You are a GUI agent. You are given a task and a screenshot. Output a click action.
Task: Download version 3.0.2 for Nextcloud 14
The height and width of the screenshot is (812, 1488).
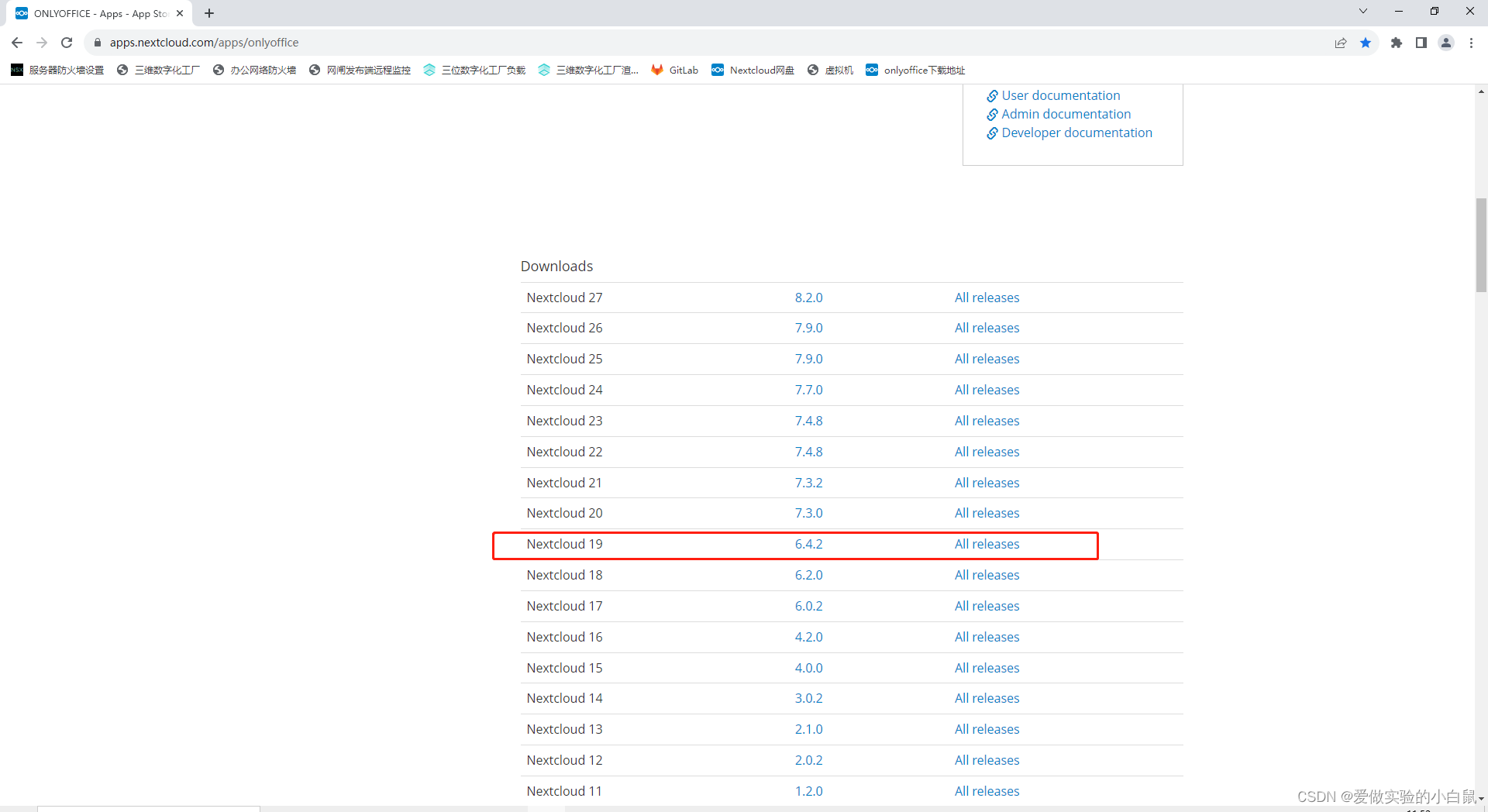click(808, 698)
